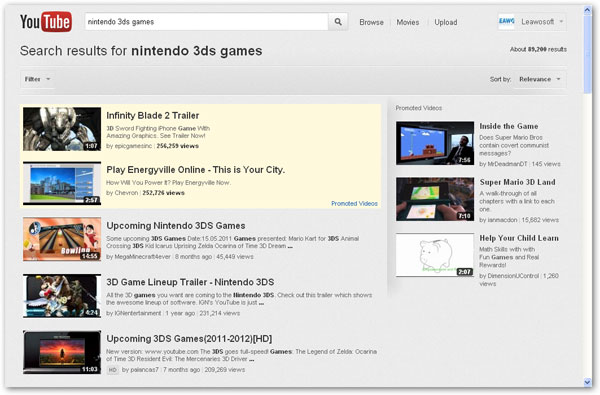This screenshot has width=600, height=395.
Task: Open the Inside the Game thumbnail
Action: point(435,143)
